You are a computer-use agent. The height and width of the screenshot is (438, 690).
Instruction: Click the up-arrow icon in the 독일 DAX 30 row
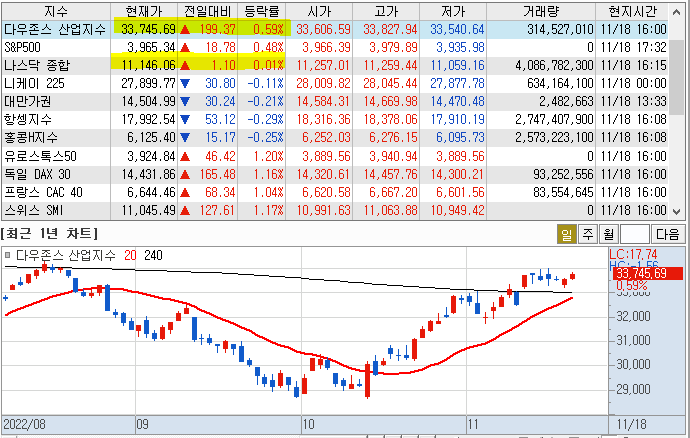tap(185, 175)
